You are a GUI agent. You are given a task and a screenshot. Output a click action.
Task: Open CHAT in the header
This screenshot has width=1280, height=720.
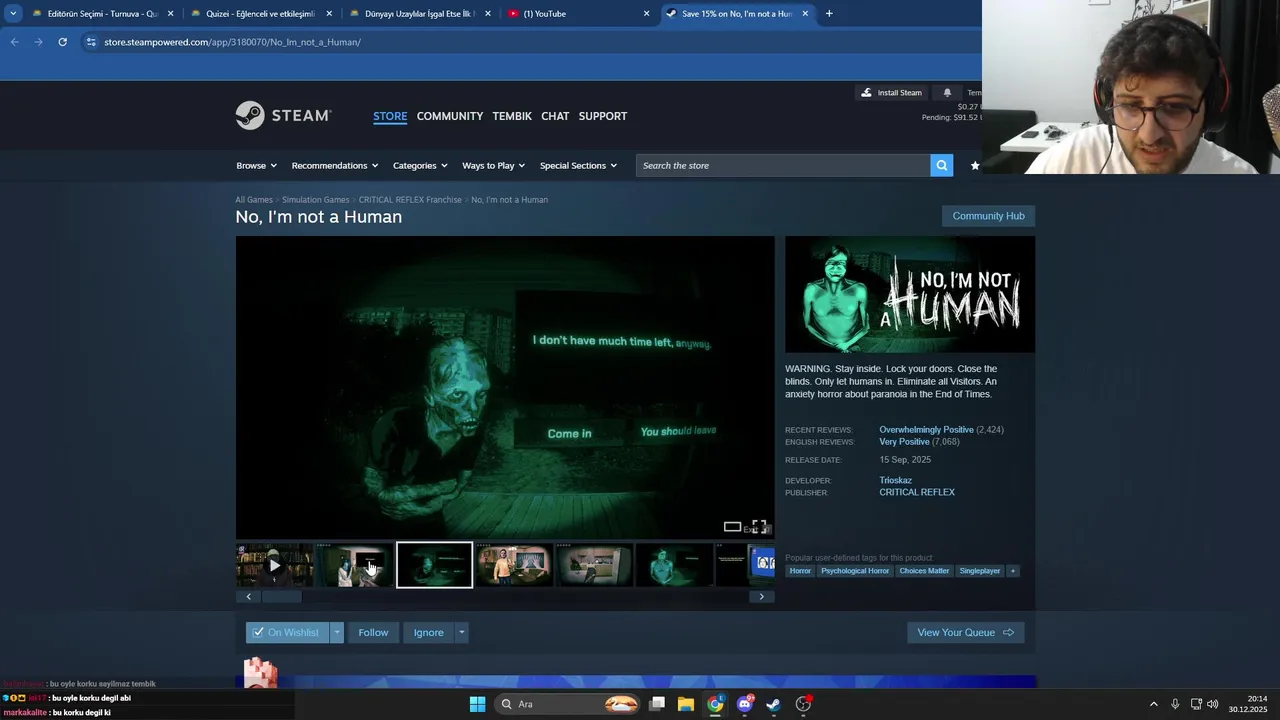tap(555, 116)
